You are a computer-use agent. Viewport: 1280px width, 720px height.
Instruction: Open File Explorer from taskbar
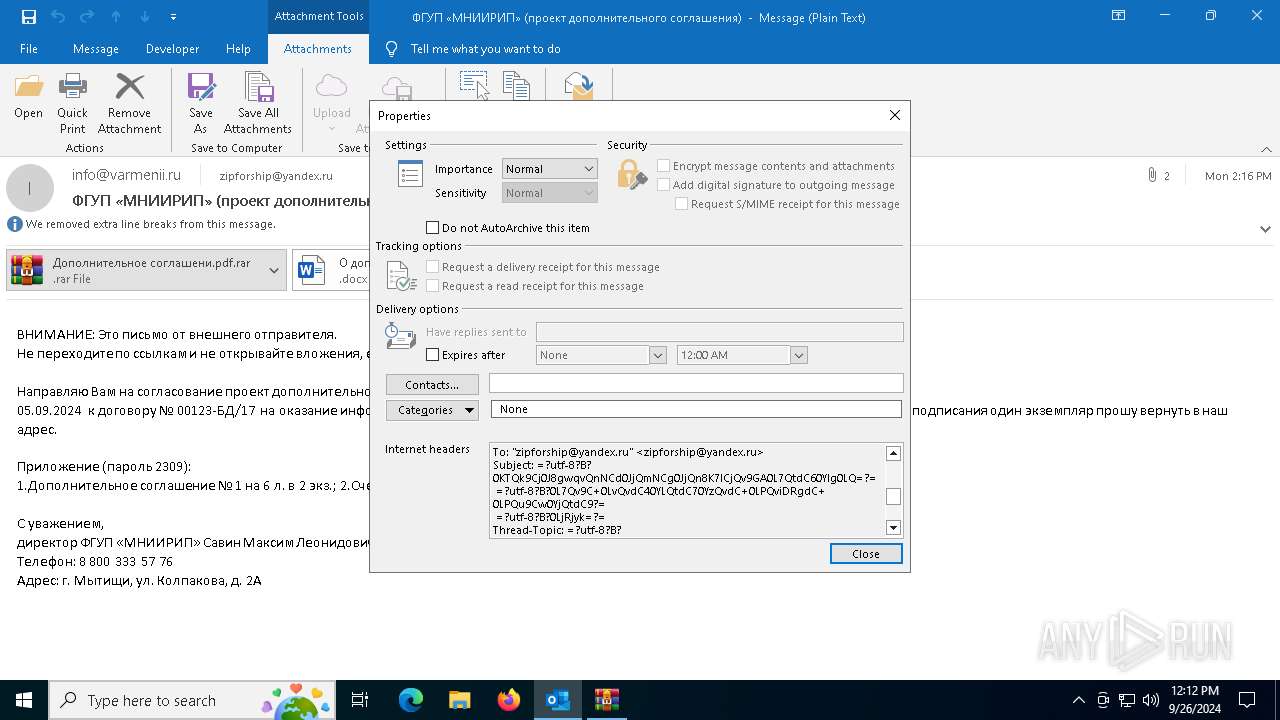coord(460,700)
